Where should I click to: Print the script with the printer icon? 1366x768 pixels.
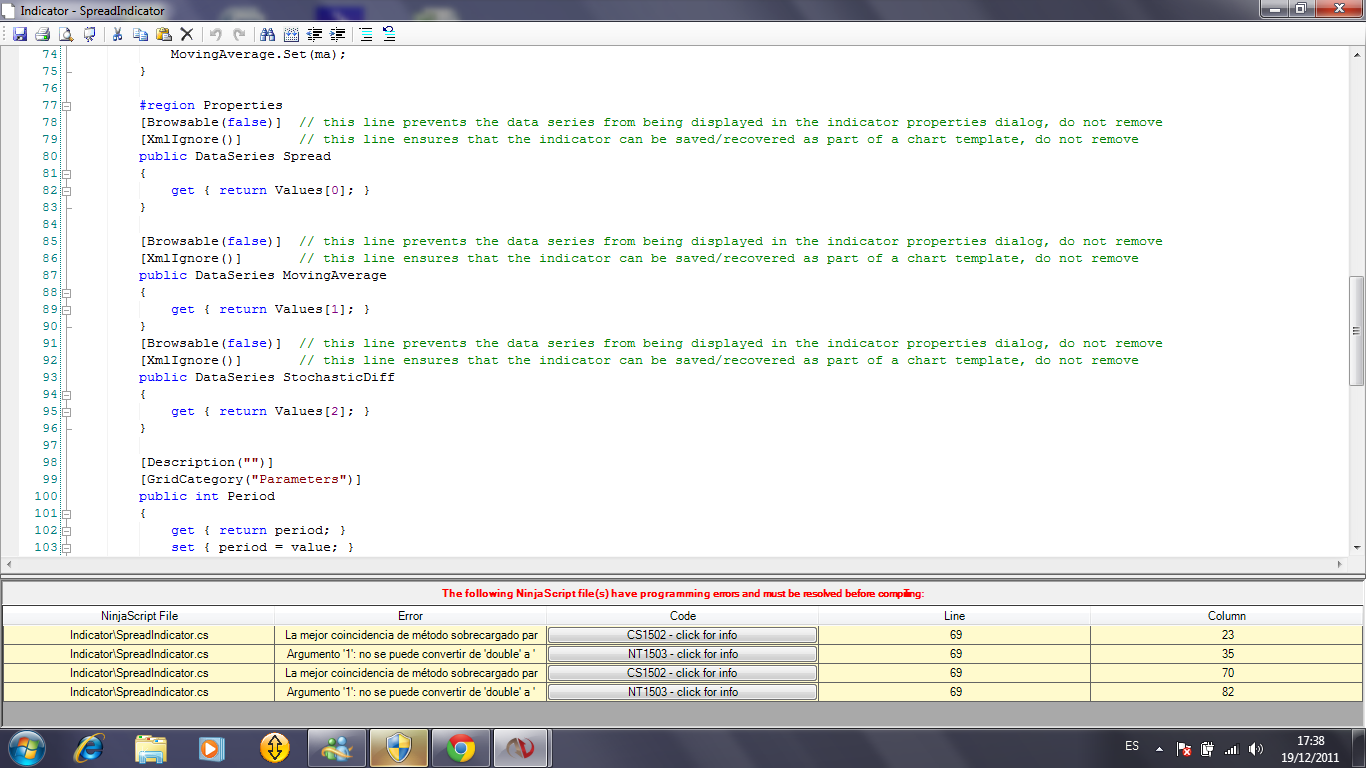43,34
